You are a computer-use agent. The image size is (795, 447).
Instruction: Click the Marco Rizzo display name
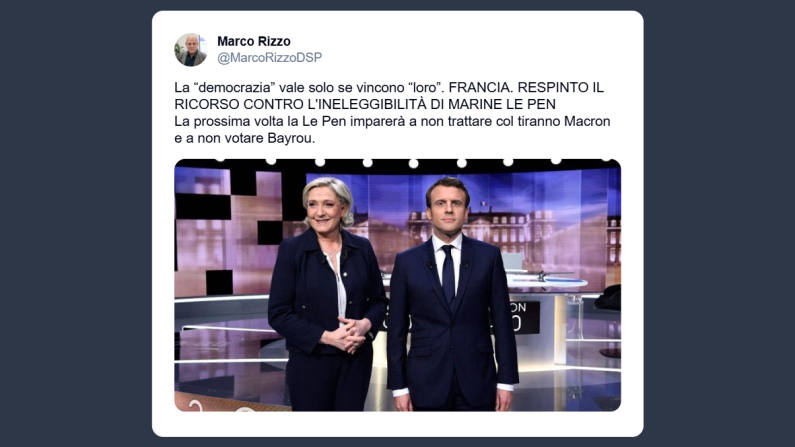pyautogui.click(x=254, y=41)
